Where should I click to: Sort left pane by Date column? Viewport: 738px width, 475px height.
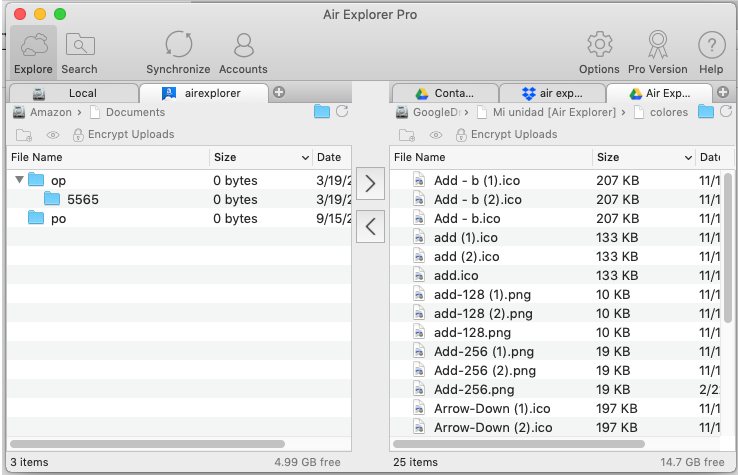coord(332,157)
